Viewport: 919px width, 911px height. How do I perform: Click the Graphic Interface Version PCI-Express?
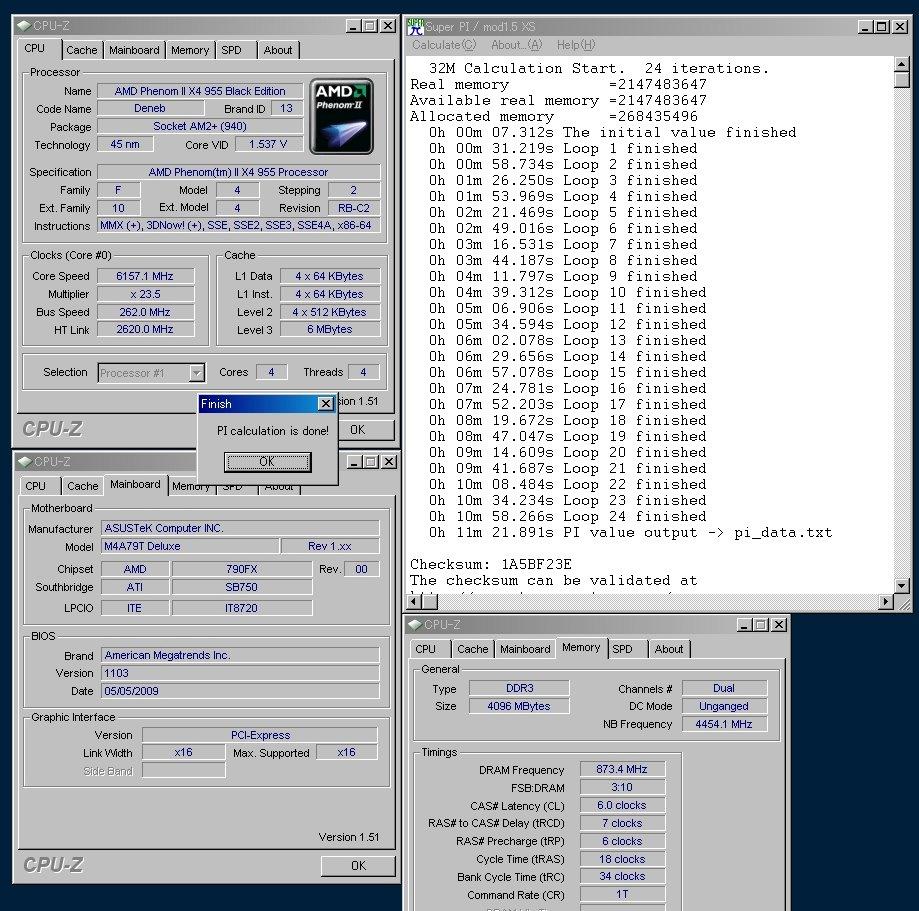(260, 735)
